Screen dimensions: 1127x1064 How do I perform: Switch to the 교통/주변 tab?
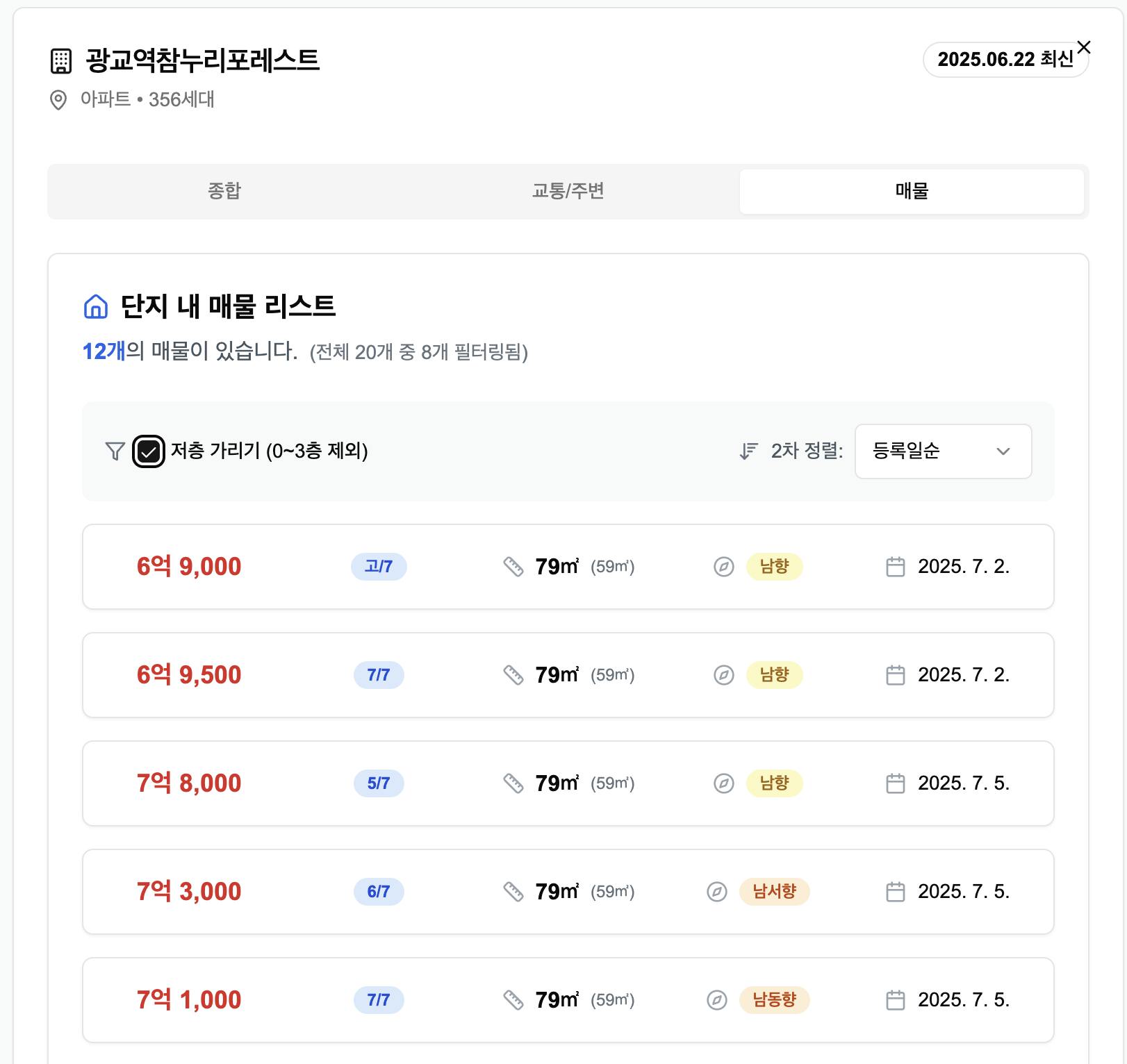point(568,191)
